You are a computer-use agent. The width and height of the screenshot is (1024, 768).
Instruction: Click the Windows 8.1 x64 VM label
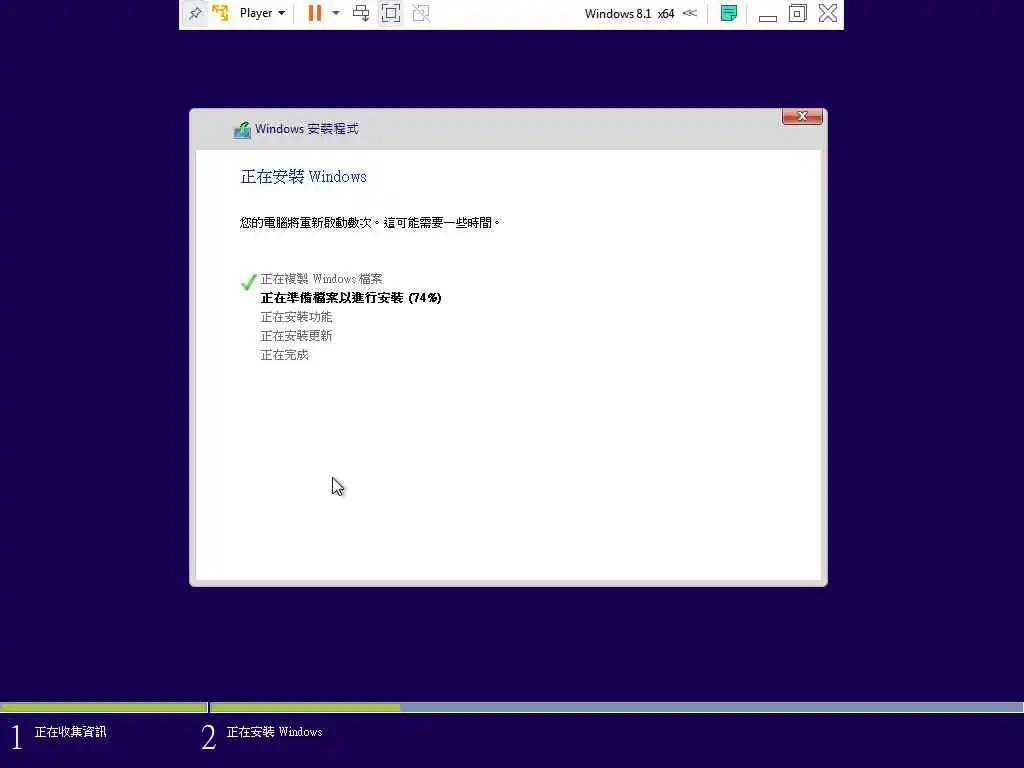629,14
